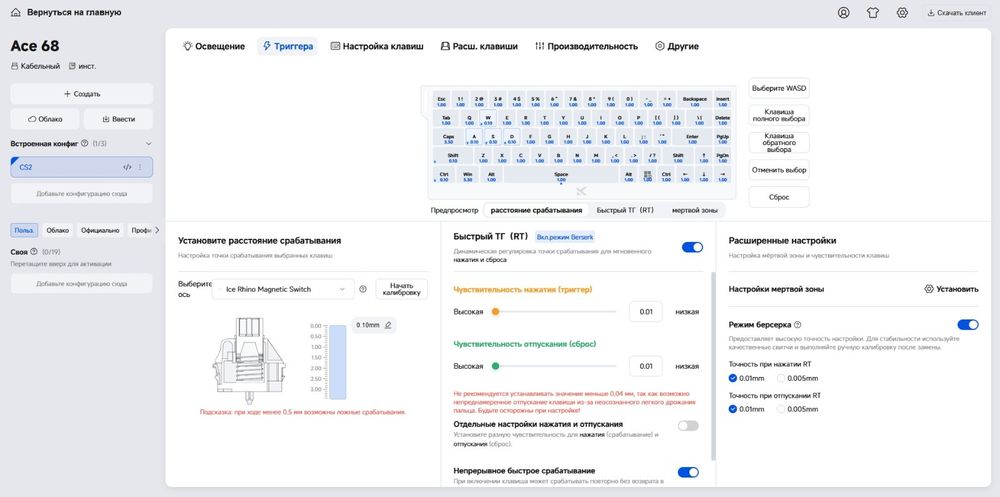Click help icon next to switch selector
The height and width of the screenshot is (497, 1000).
(363, 289)
